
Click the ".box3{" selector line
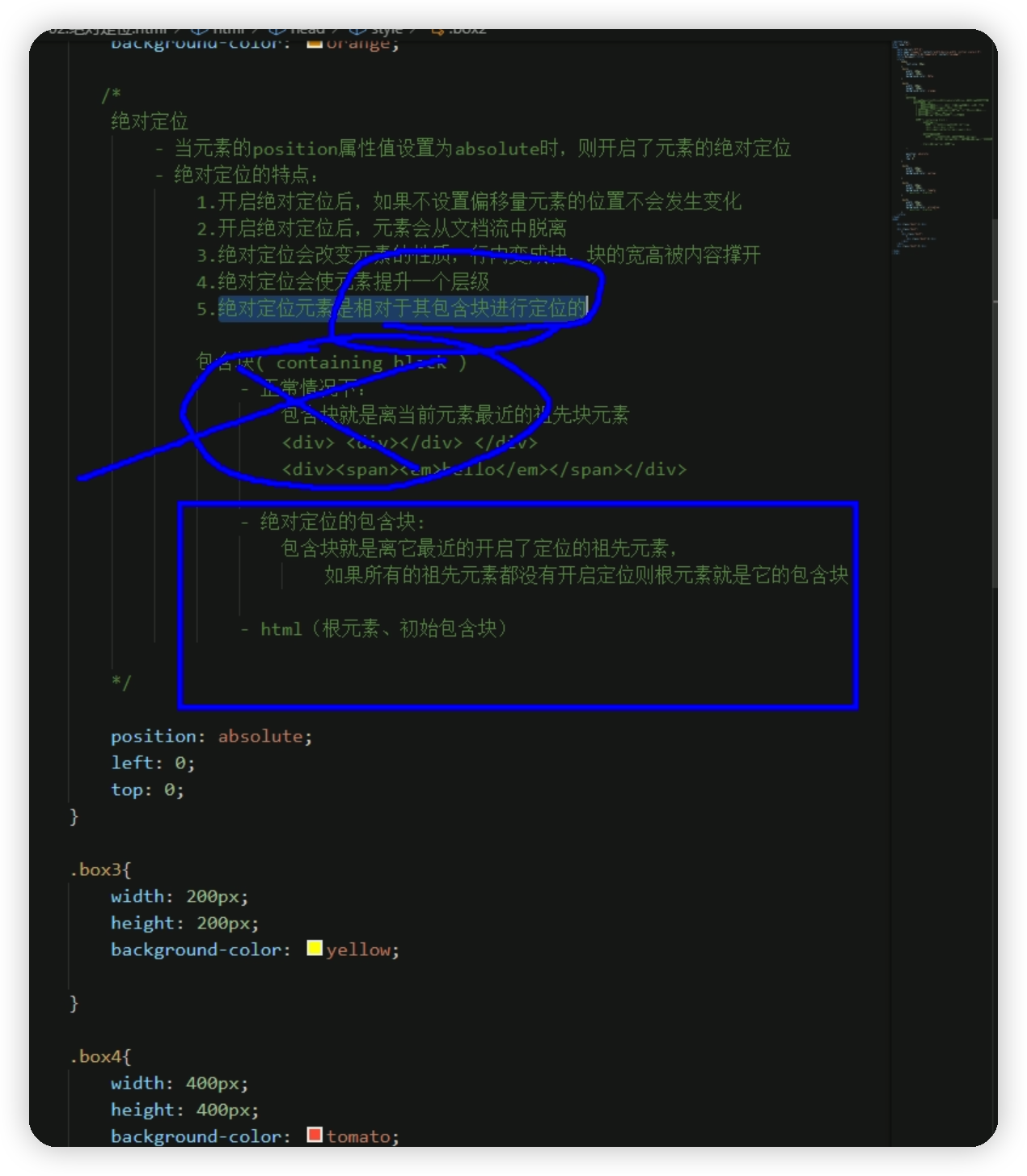(100, 869)
